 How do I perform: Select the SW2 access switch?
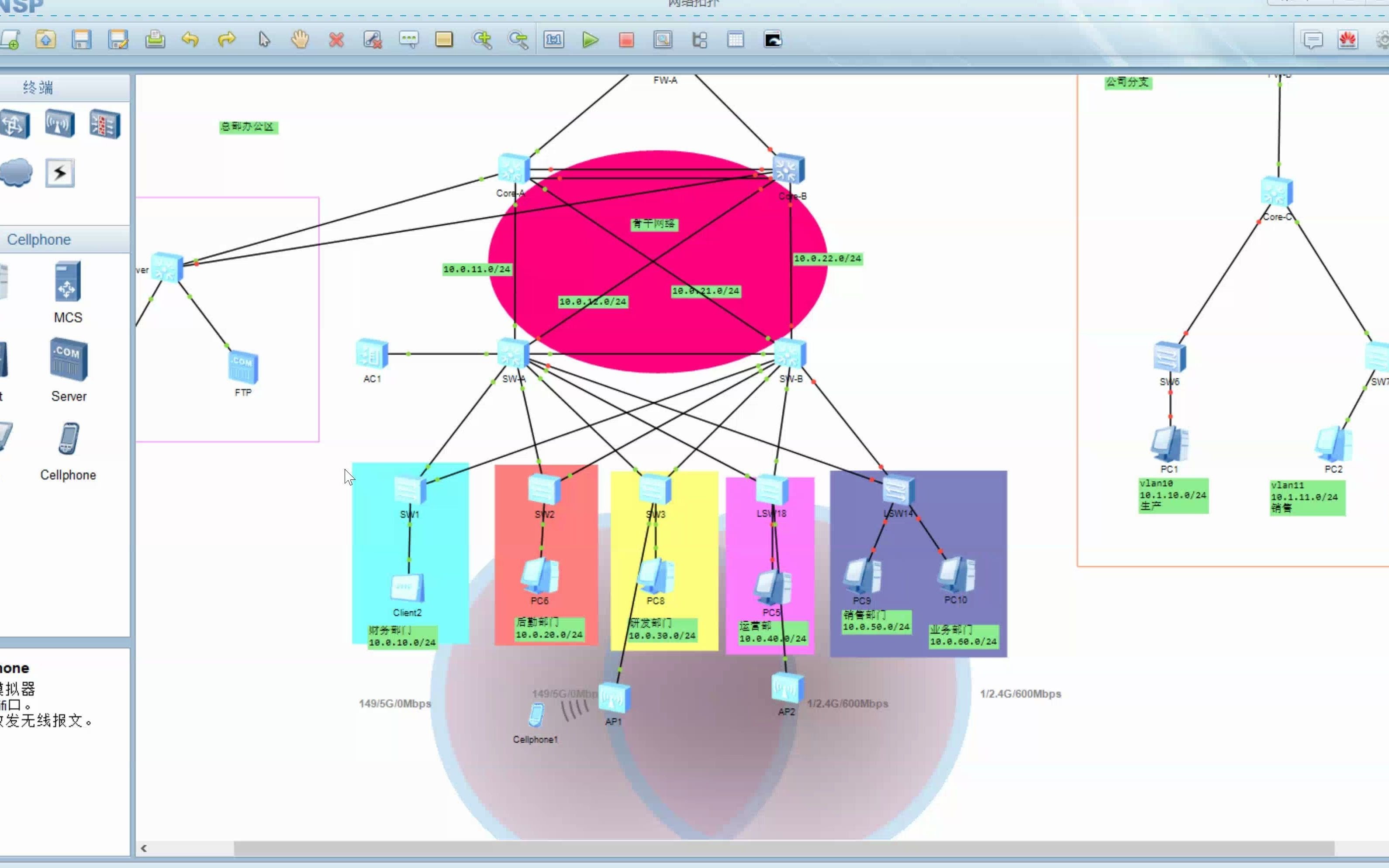(x=544, y=490)
